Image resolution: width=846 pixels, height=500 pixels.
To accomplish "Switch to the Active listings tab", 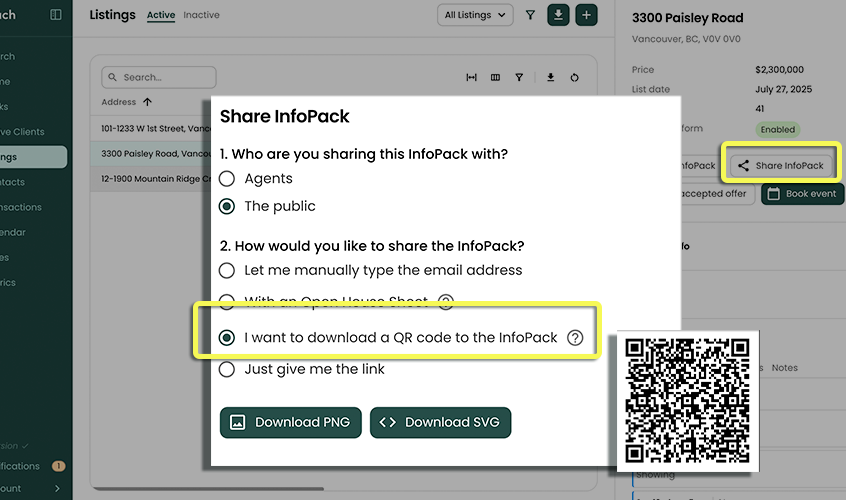I will (160, 15).
